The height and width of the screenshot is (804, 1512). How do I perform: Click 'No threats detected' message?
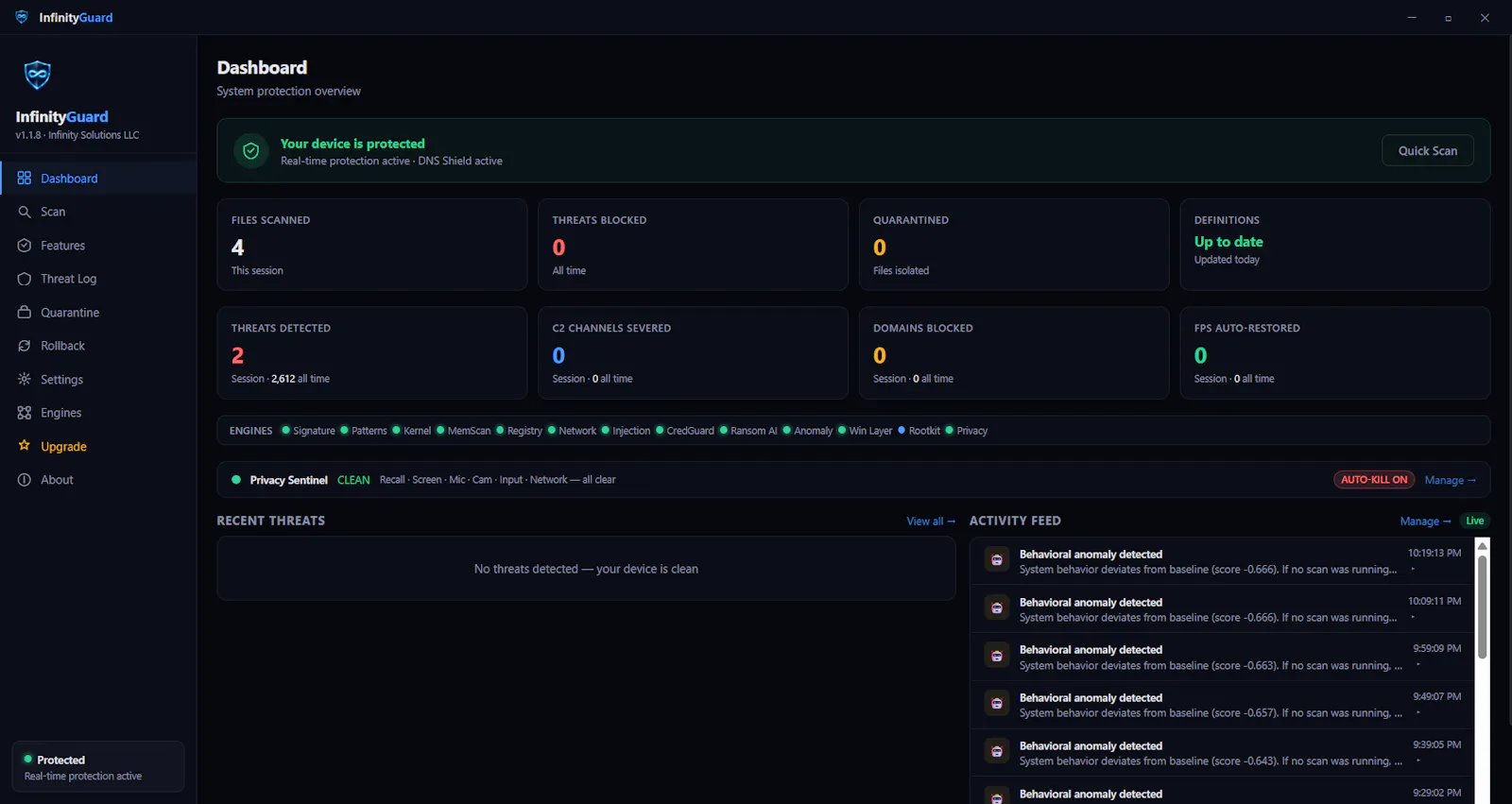586,569
